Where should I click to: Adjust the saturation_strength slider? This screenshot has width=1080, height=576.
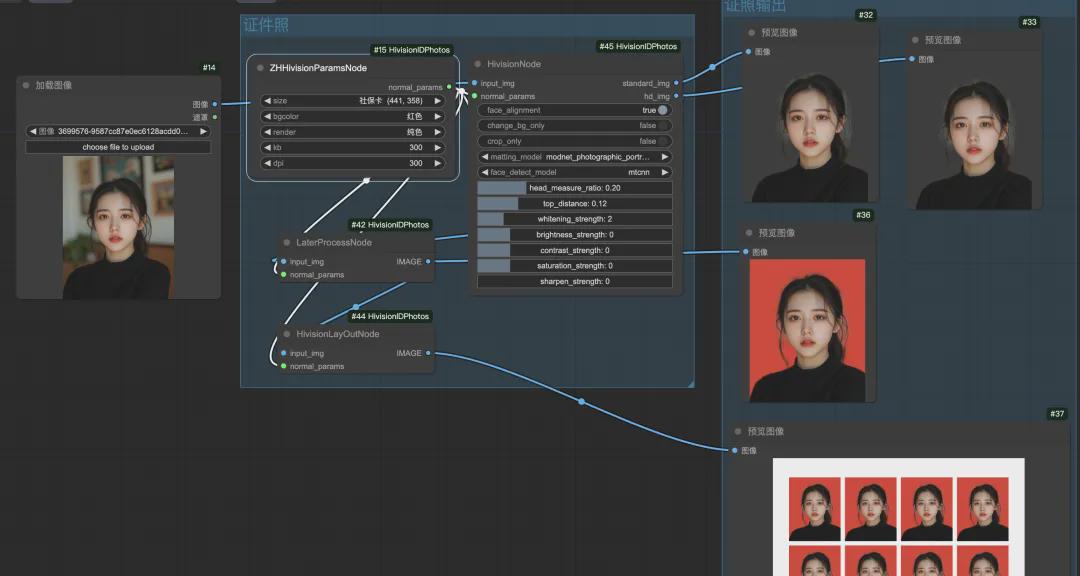click(574, 265)
